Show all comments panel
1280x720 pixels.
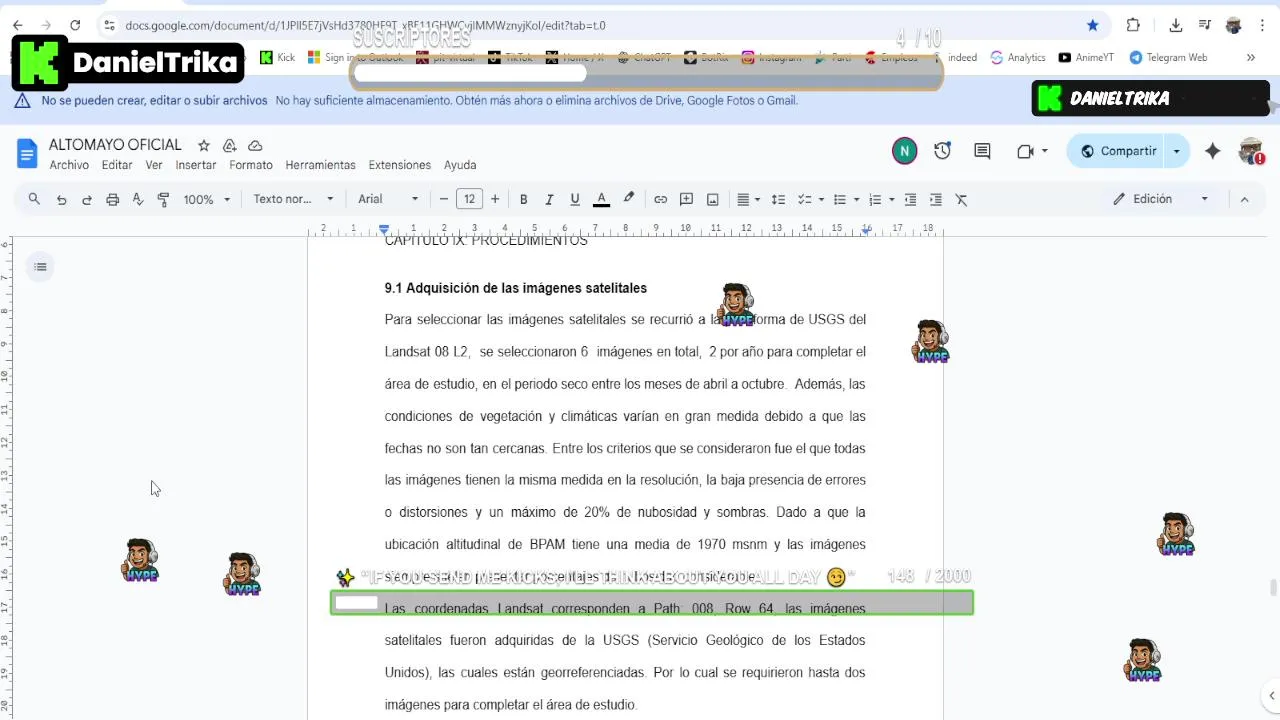pos(982,151)
